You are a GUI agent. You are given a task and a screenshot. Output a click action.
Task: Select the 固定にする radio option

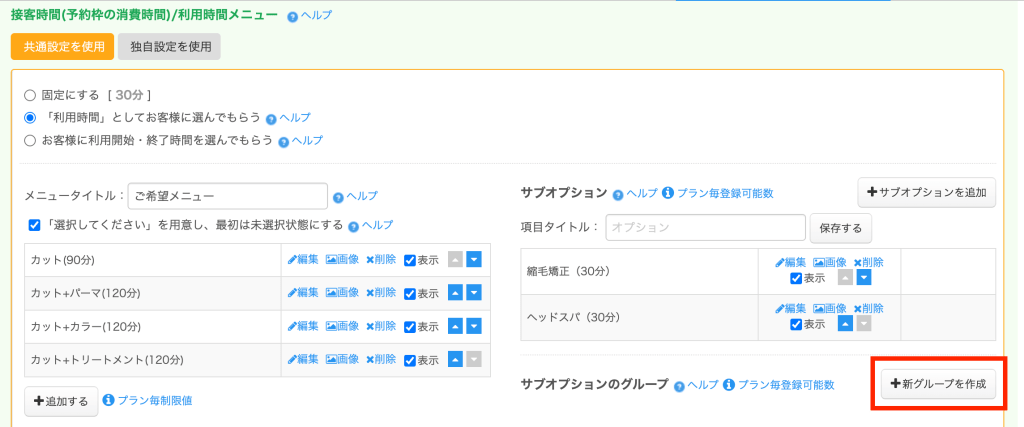(x=30, y=95)
